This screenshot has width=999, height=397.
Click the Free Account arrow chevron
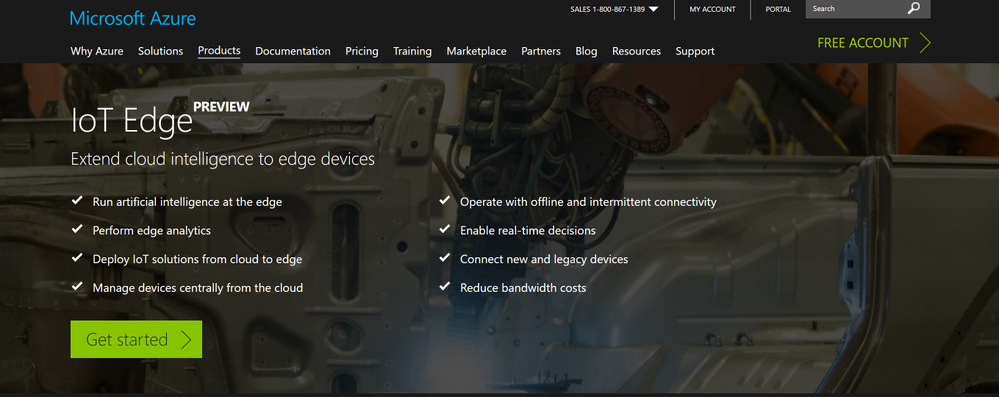(x=925, y=43)
